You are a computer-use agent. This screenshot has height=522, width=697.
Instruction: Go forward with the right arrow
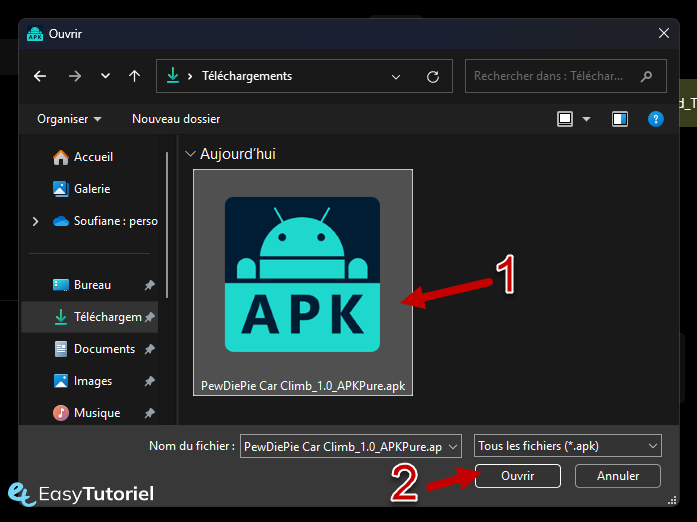(x=75, y=76)
